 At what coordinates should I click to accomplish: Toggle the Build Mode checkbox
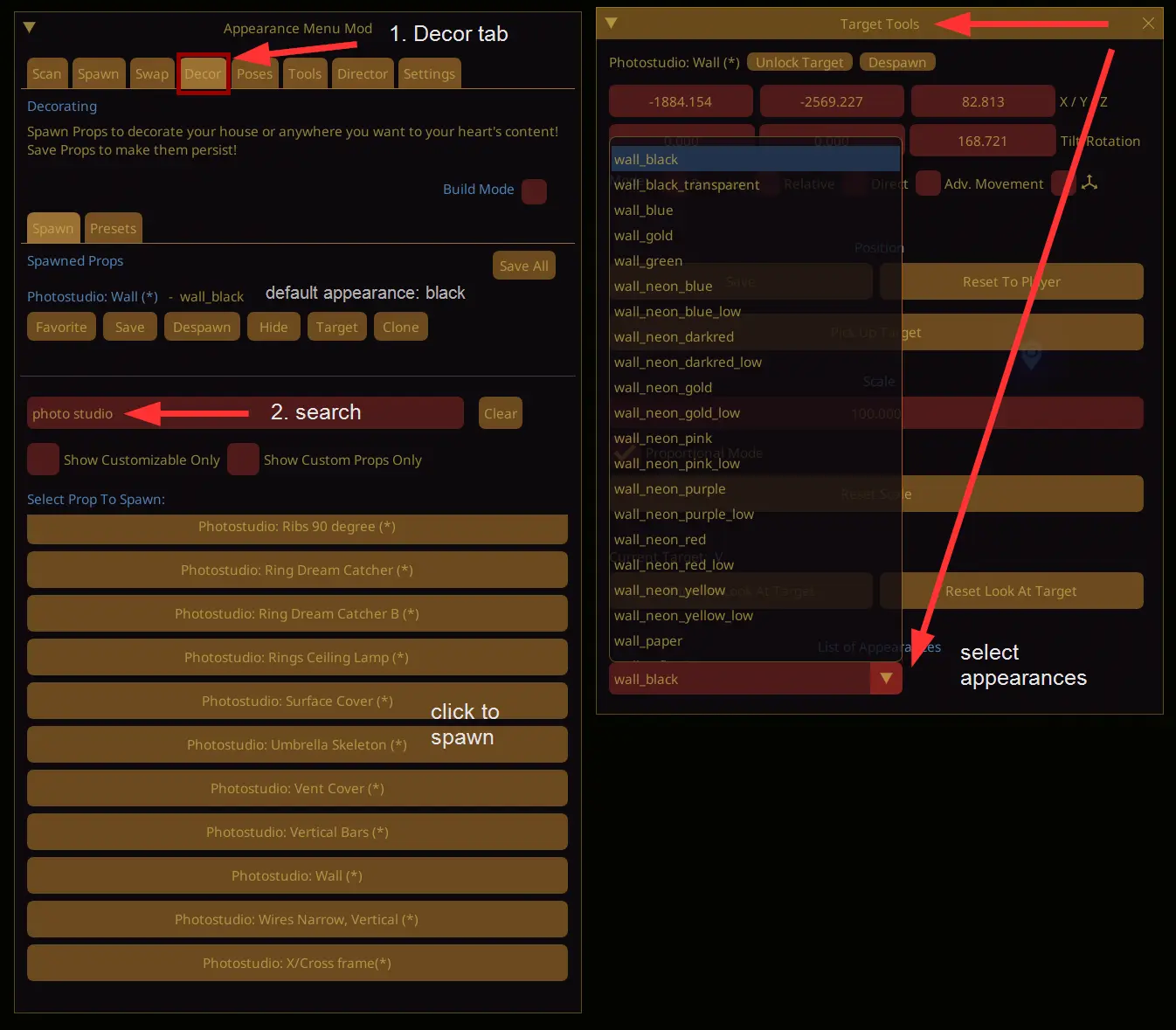coord(534,191)
